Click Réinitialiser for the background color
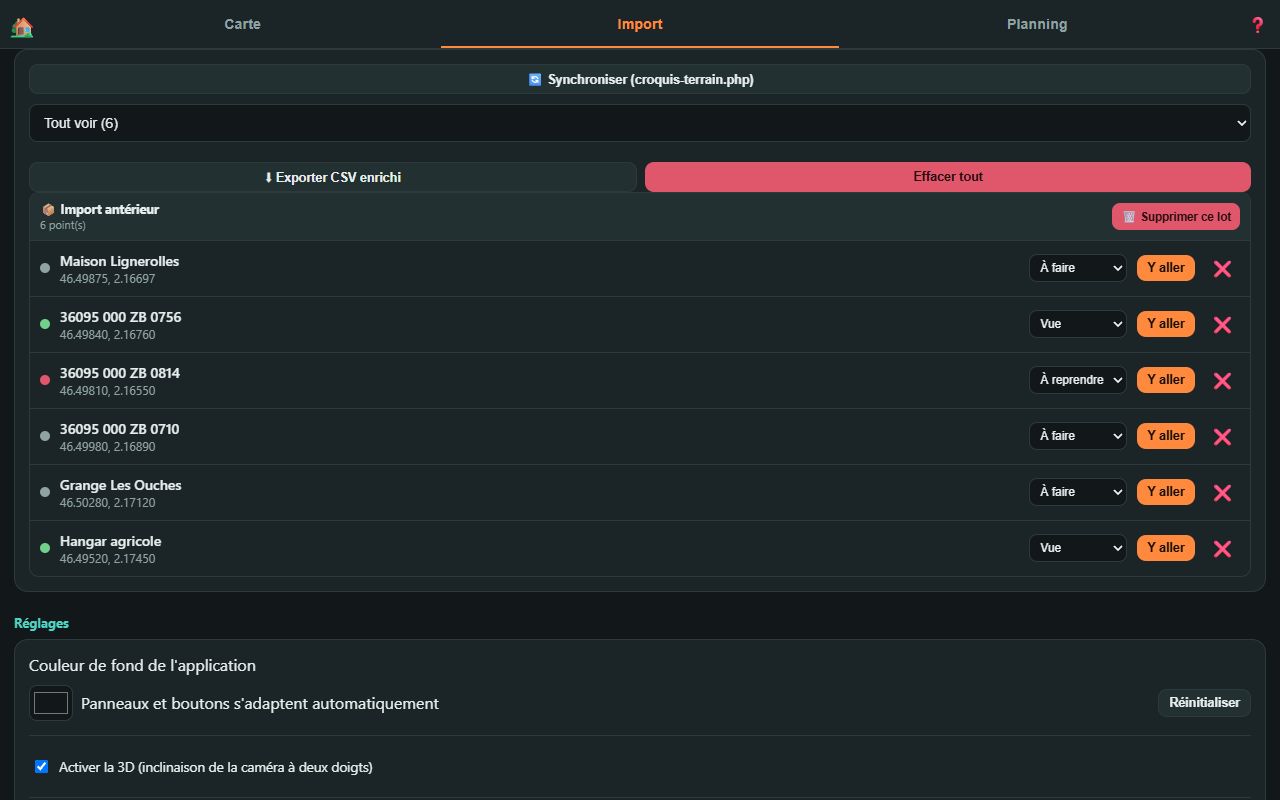The height and width of the screenshot is (800, 1280). pos(1204,703)
